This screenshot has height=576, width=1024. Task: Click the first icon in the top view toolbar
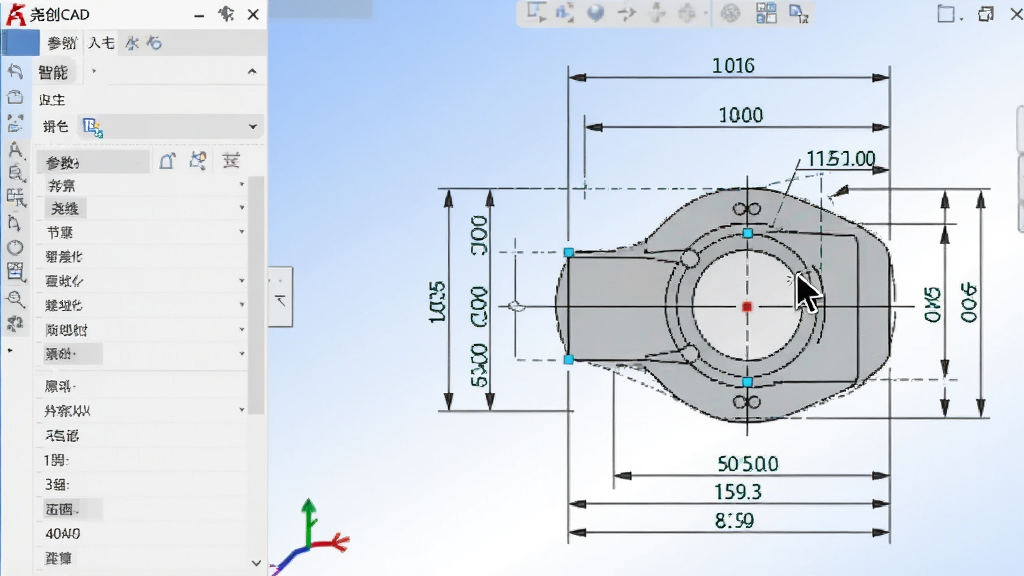tap(536, 13)
